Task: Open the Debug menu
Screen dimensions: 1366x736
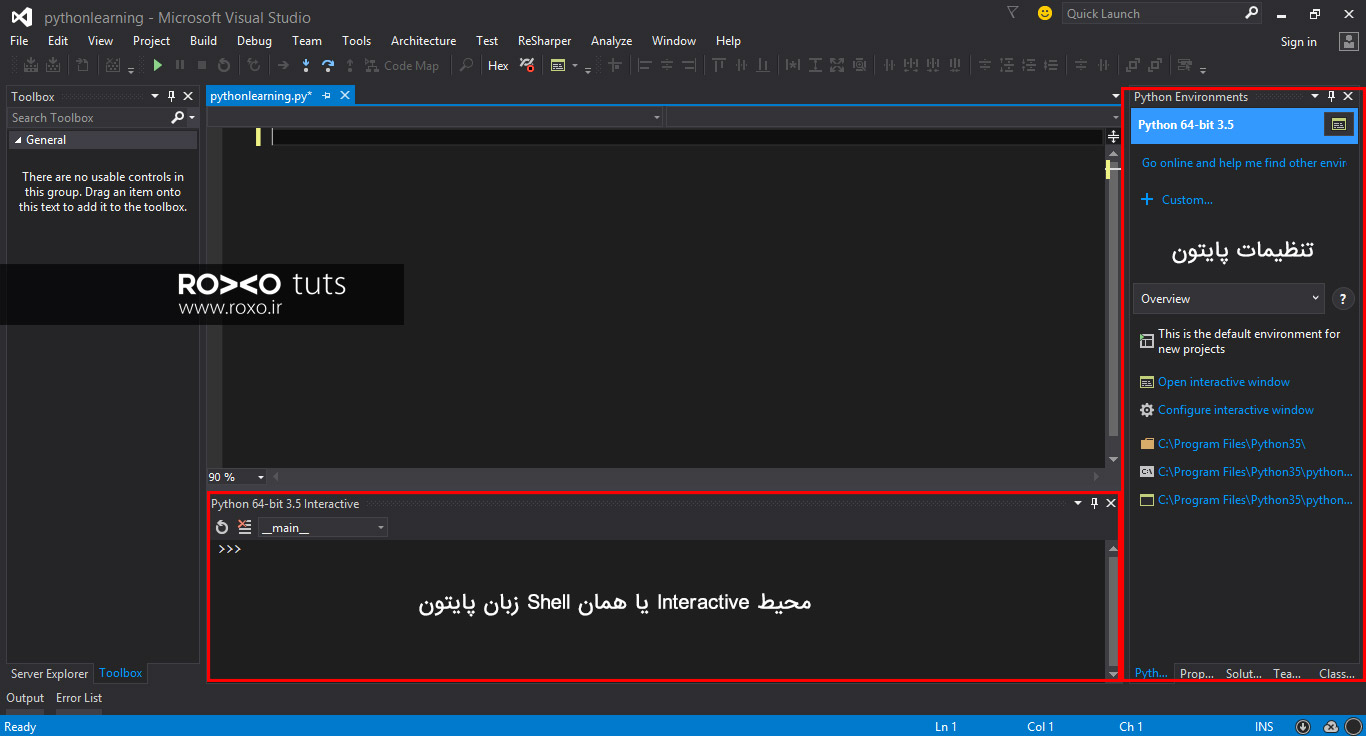Action: pos(254,41)
